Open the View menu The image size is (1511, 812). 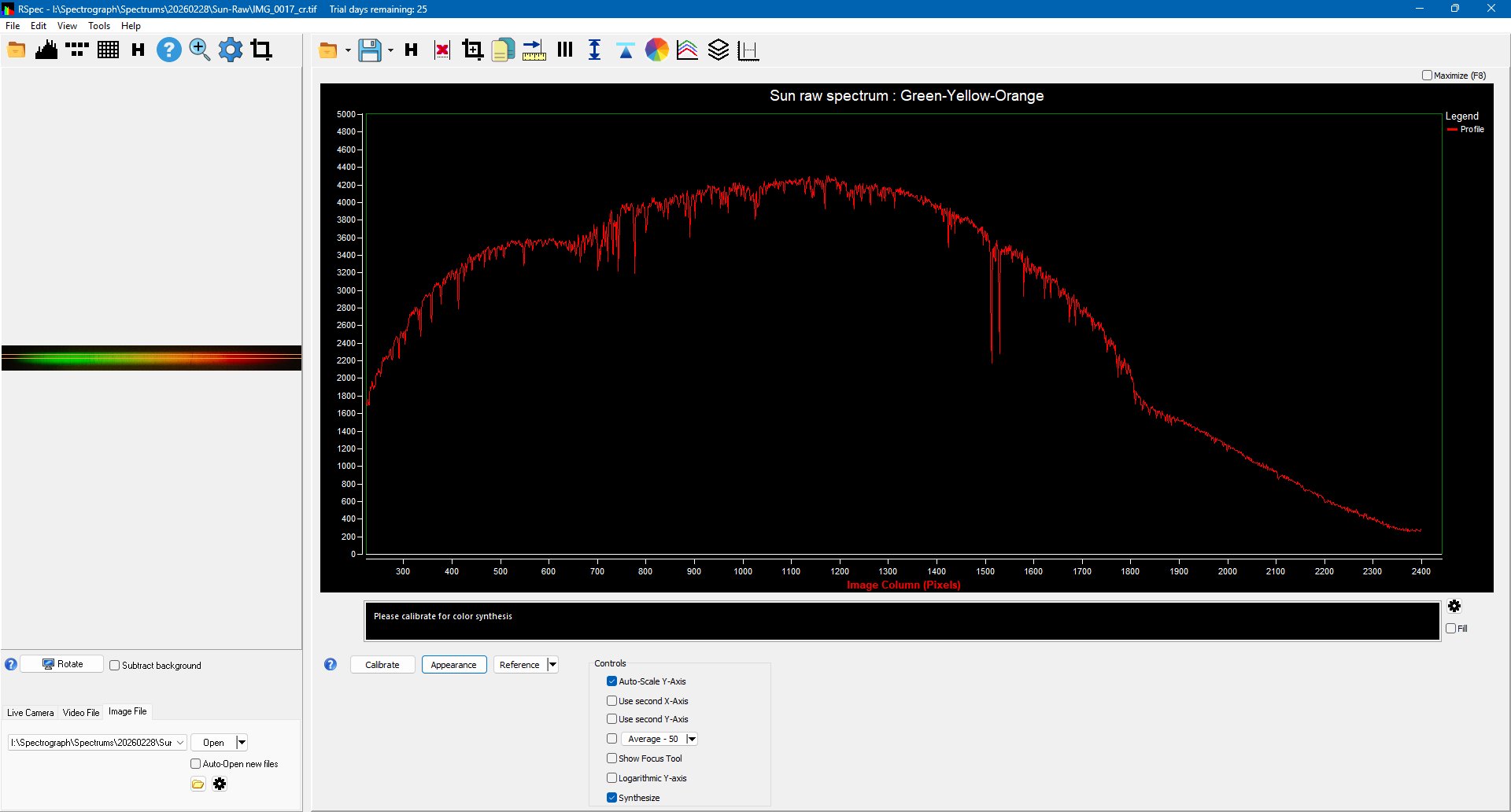[x=67, y=26]
